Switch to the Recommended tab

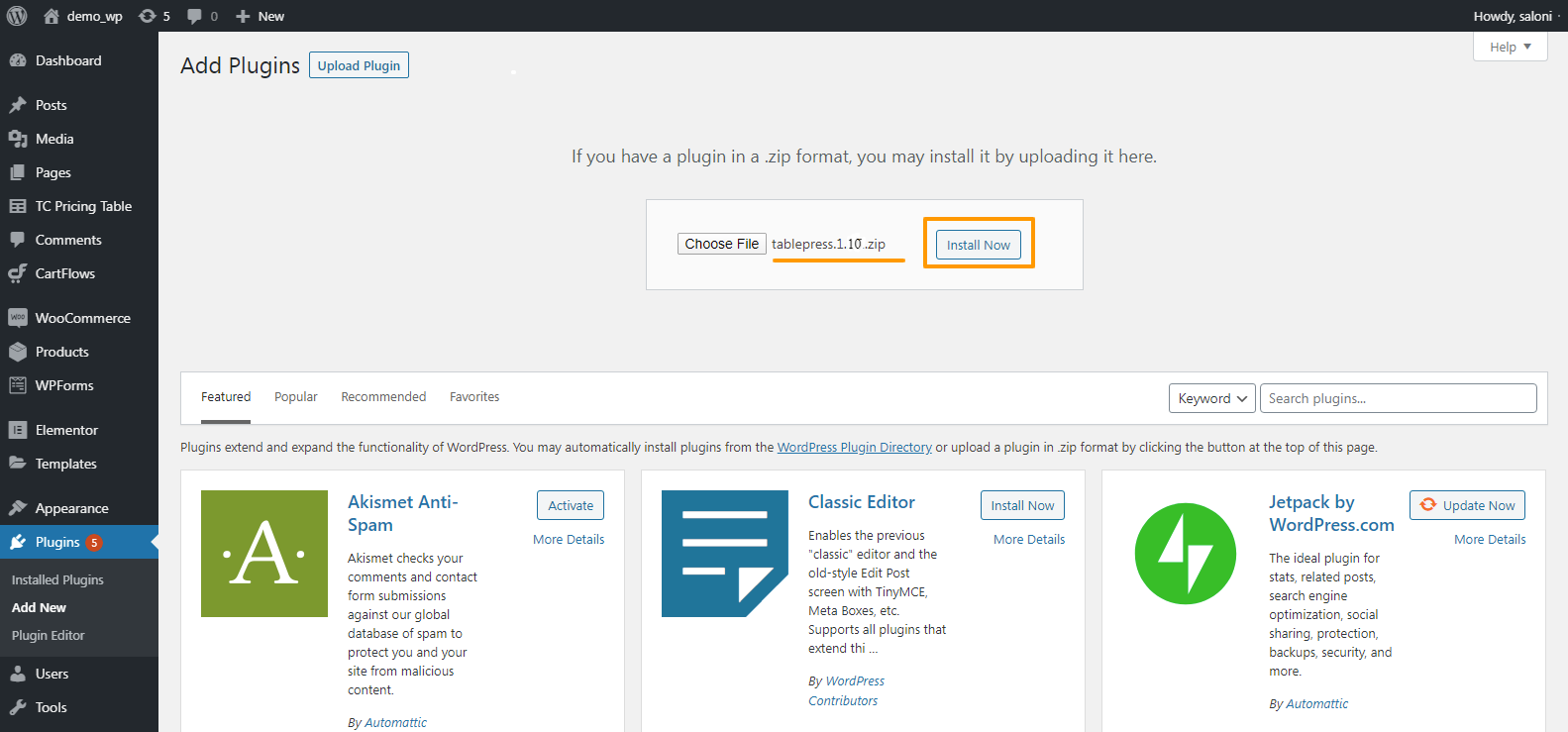(383, 397)
